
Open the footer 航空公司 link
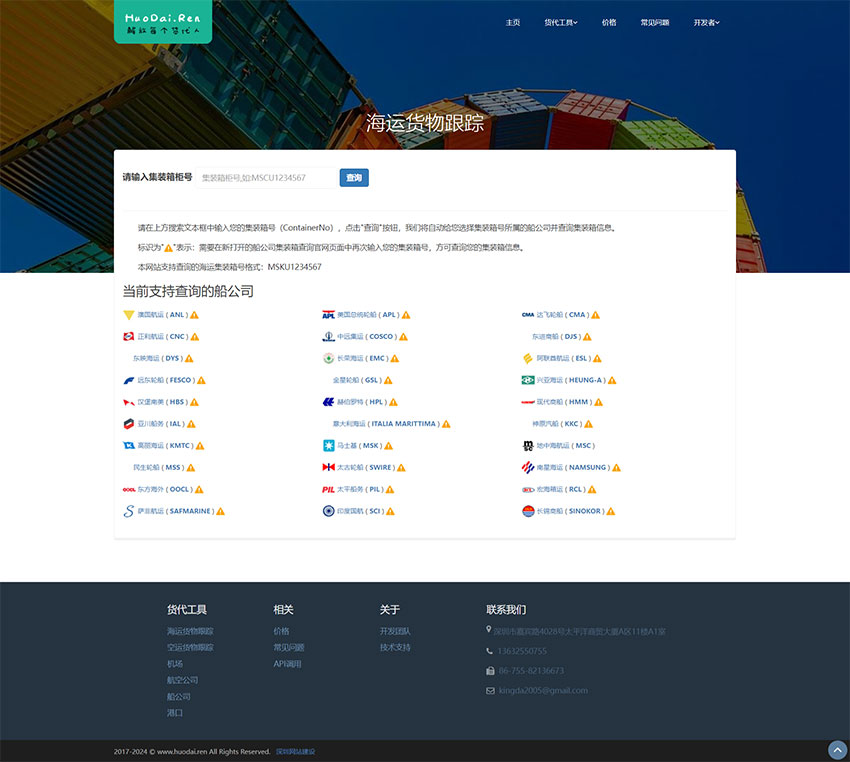coord(183,680)
